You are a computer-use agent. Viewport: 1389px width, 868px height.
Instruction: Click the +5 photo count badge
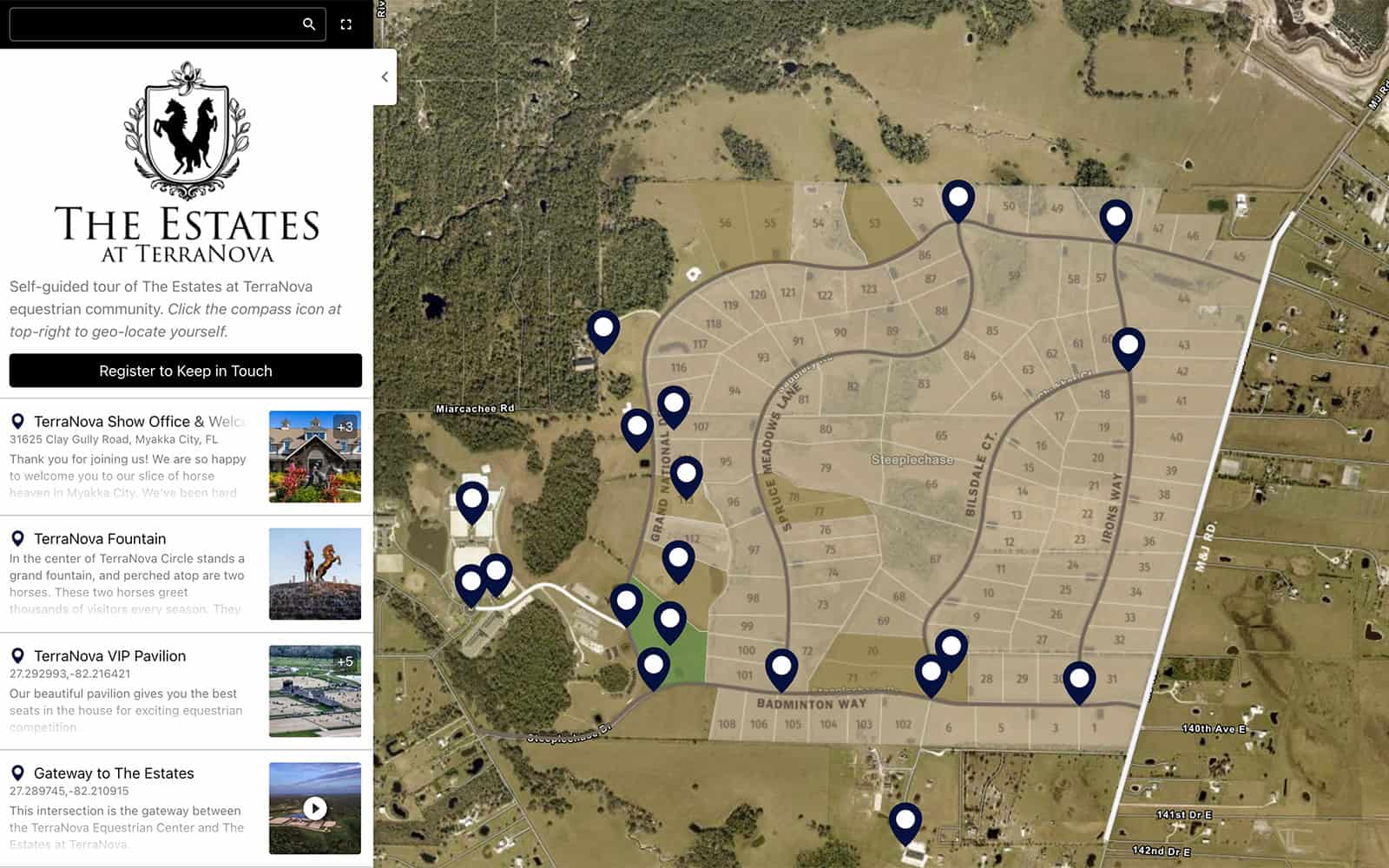tap(346, 661)
